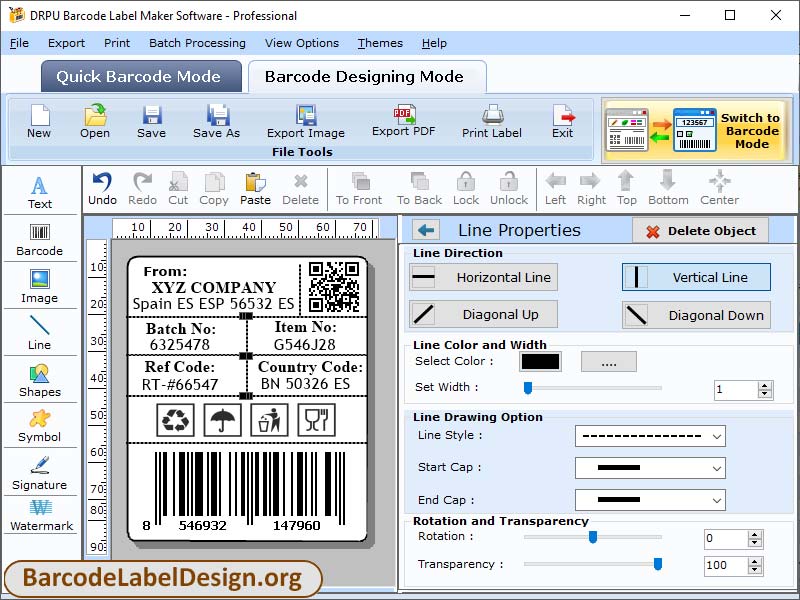Bring object To Front
The width and height of the screenshot is (800, 600).
tap(359, 189)
